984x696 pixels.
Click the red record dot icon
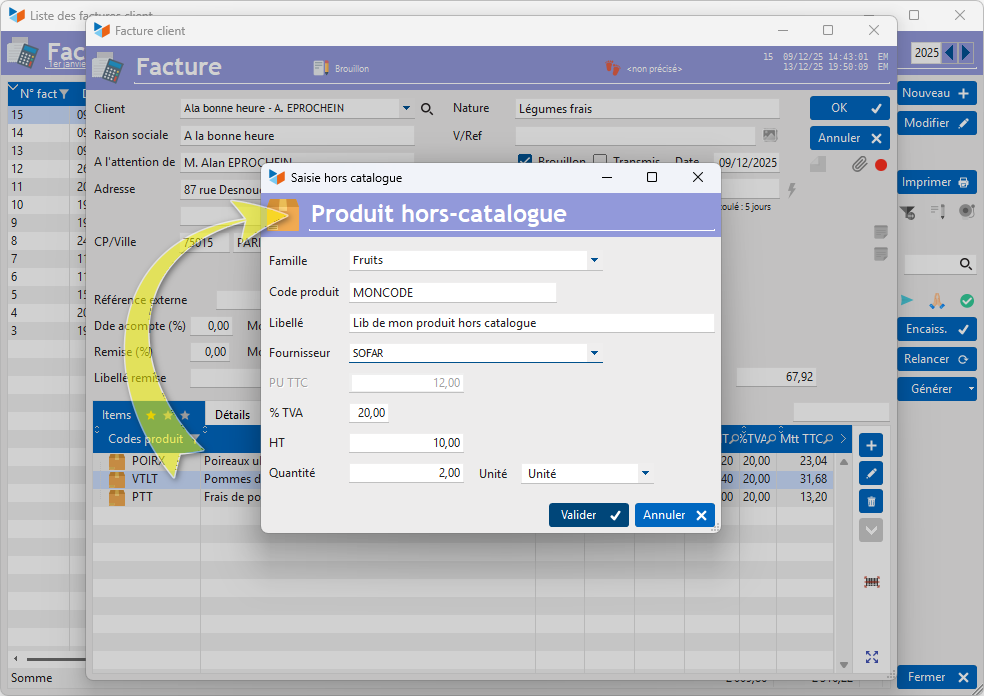[x=881, y=165]
